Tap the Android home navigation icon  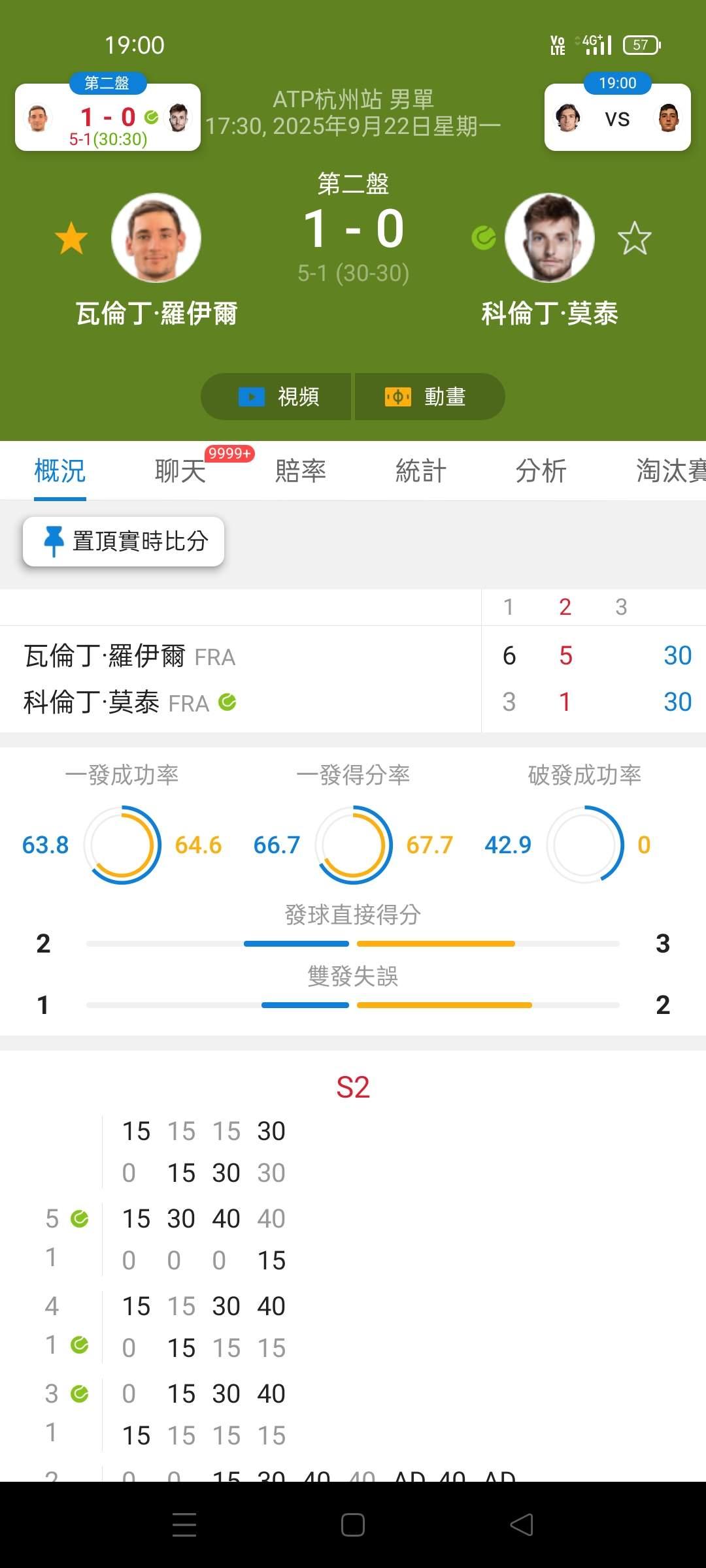(353, 1525)
